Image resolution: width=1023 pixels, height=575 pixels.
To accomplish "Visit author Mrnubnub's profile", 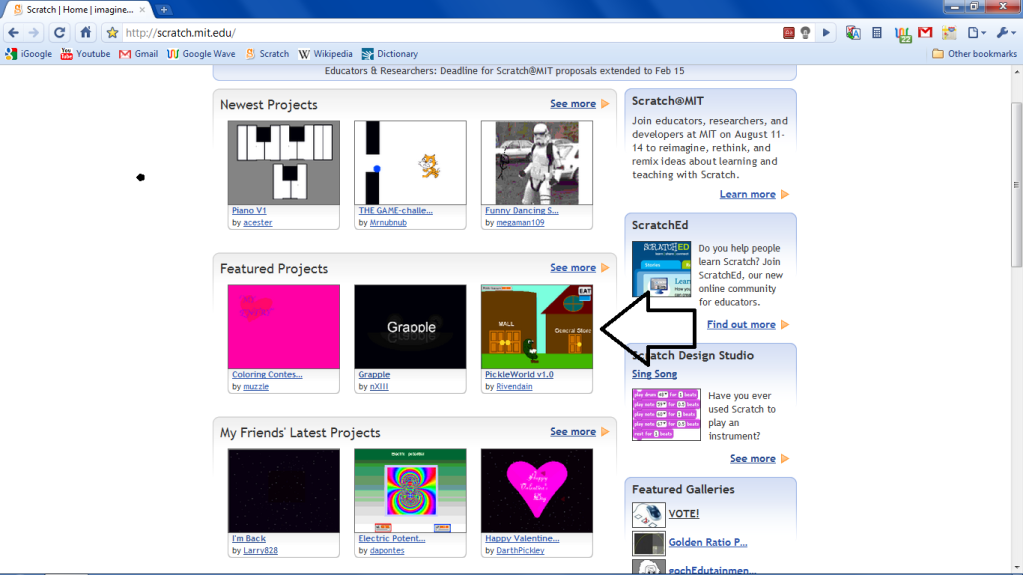I will click(x=388, y=223).
